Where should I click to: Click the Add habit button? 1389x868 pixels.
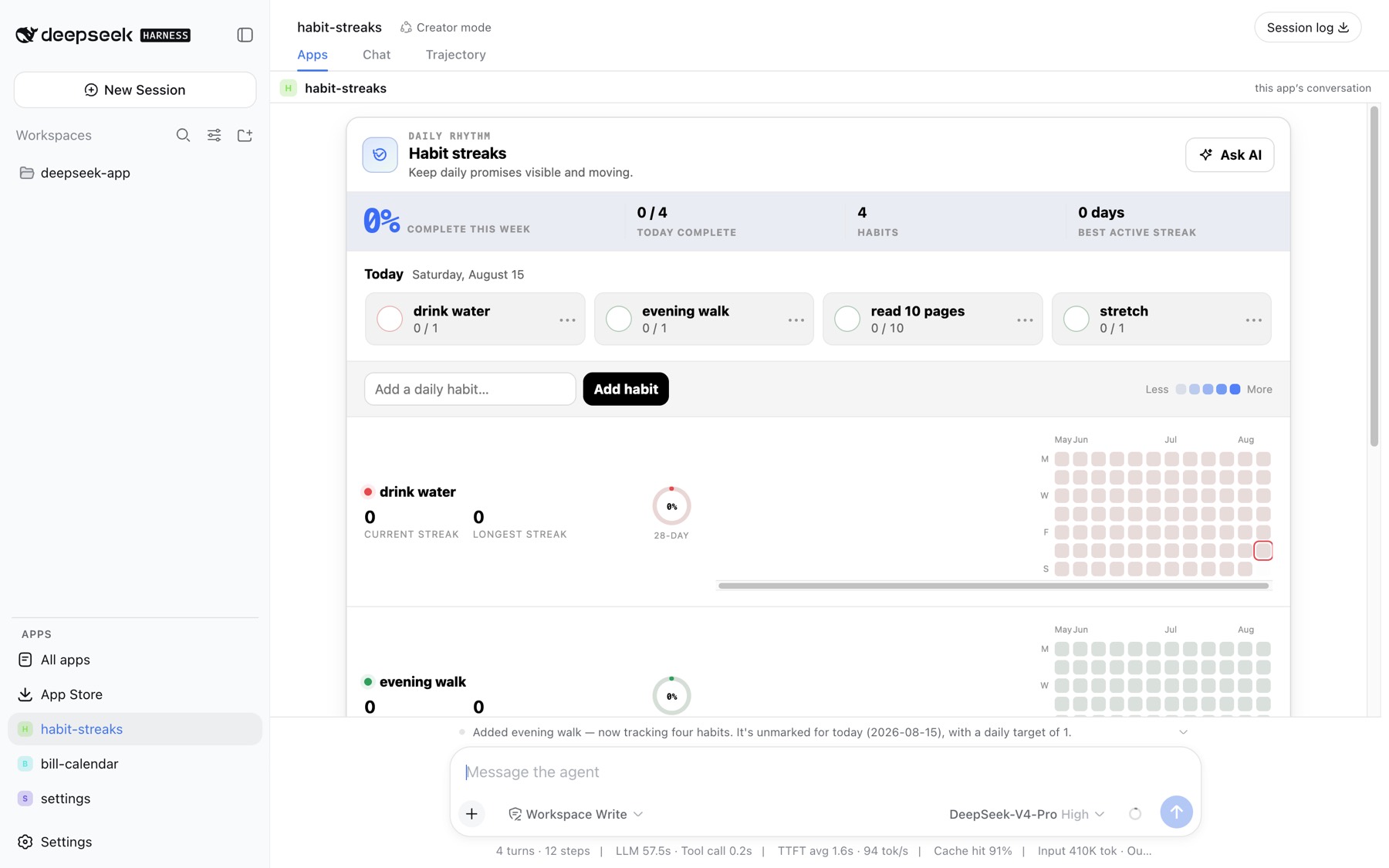pyautogui.click(x=626, y=389)
